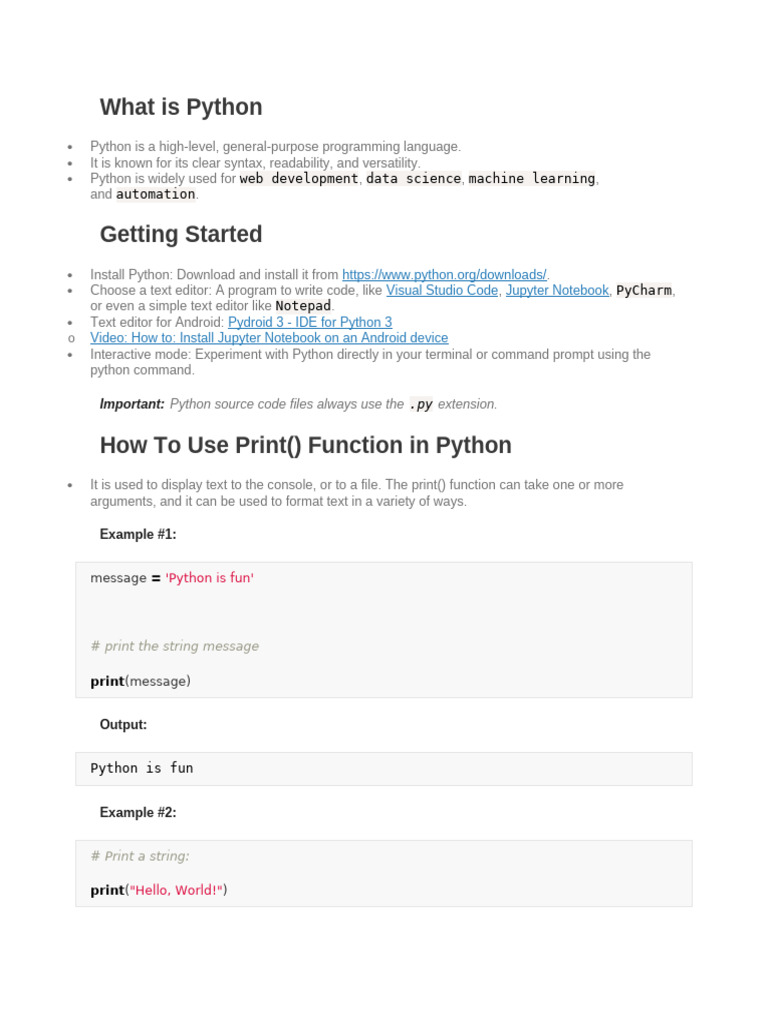Click the .py extension code text
768x1024 pixels.
pos(421,404)
